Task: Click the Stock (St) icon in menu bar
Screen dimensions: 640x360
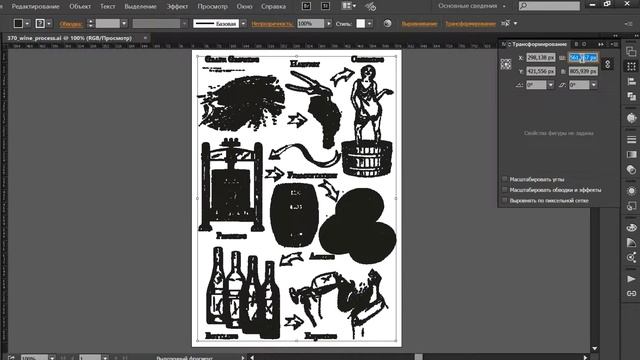Action: (x=325, y=6)
